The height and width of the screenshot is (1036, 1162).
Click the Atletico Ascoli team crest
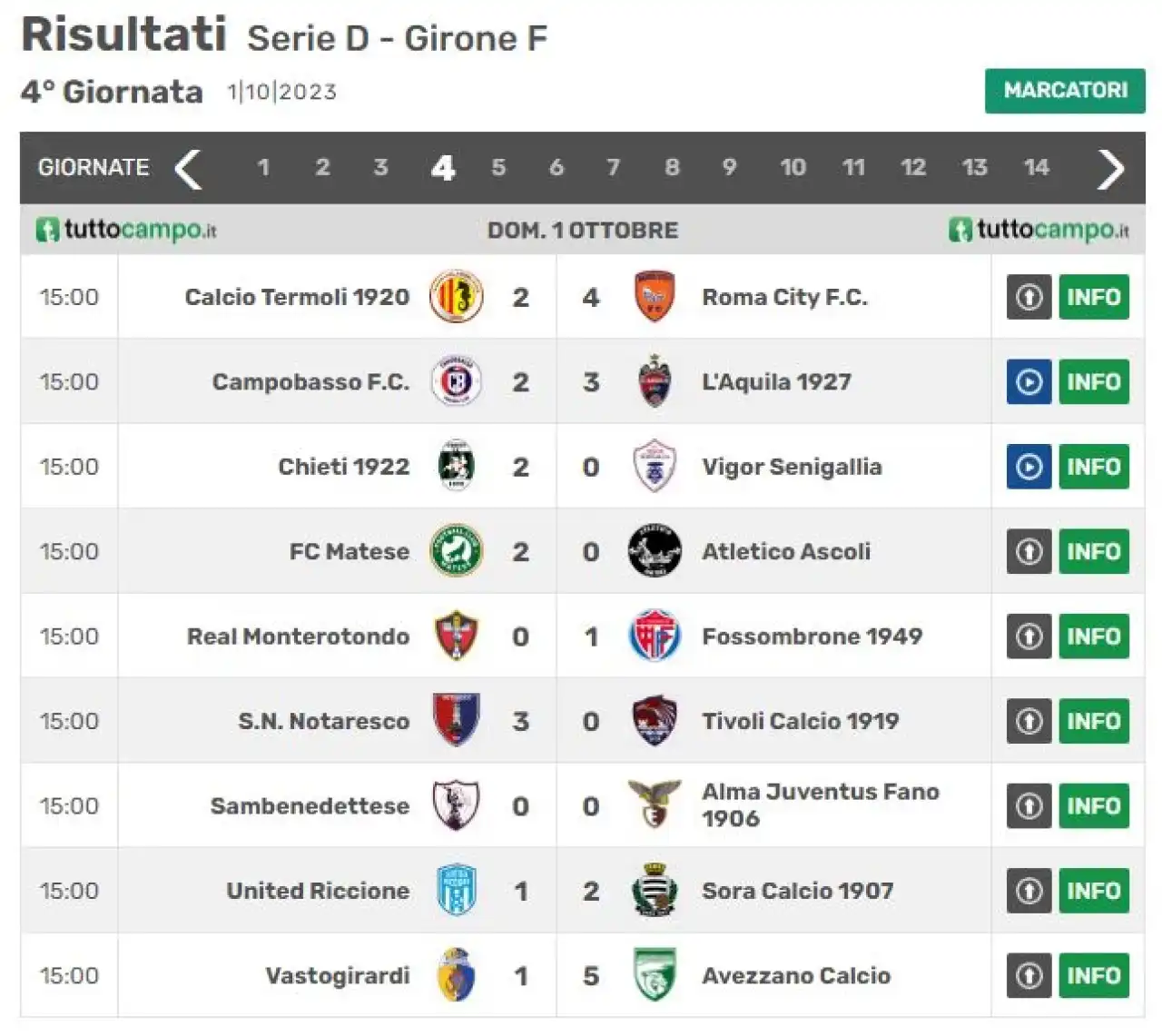[x=654, y=551]
